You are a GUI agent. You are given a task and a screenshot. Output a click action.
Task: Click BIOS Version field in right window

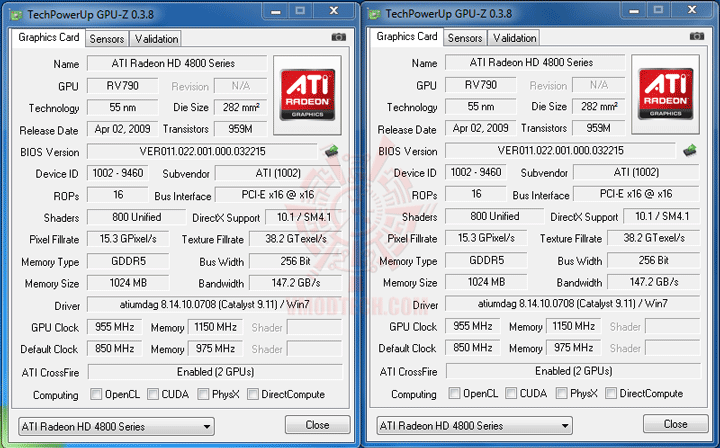pyautogui.click(x=560, y=151)
